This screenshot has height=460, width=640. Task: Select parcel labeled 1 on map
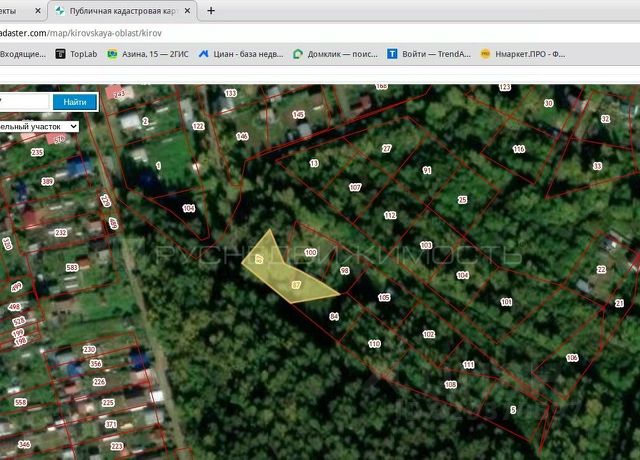pos(158,166)
